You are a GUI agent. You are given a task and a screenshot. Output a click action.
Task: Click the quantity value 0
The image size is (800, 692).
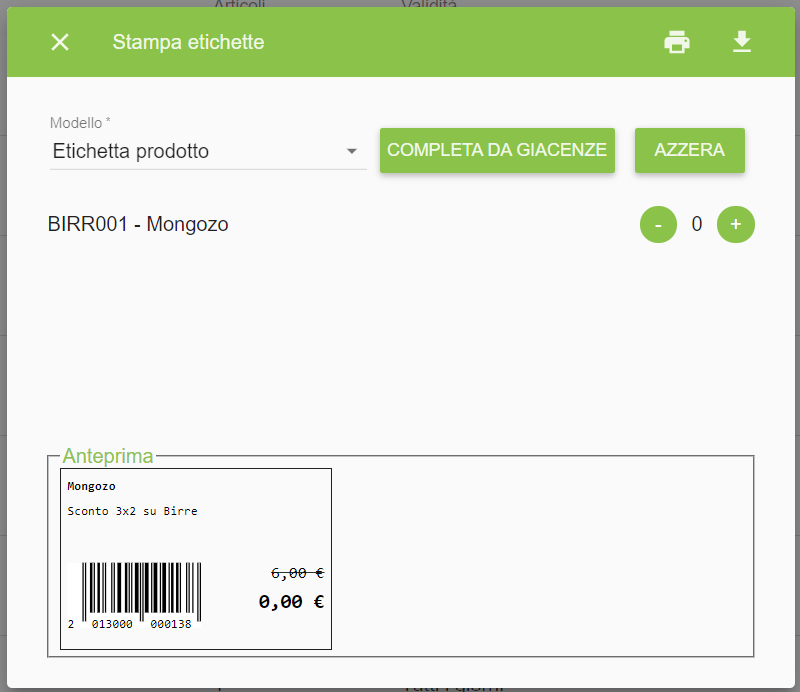coord(696,225)
